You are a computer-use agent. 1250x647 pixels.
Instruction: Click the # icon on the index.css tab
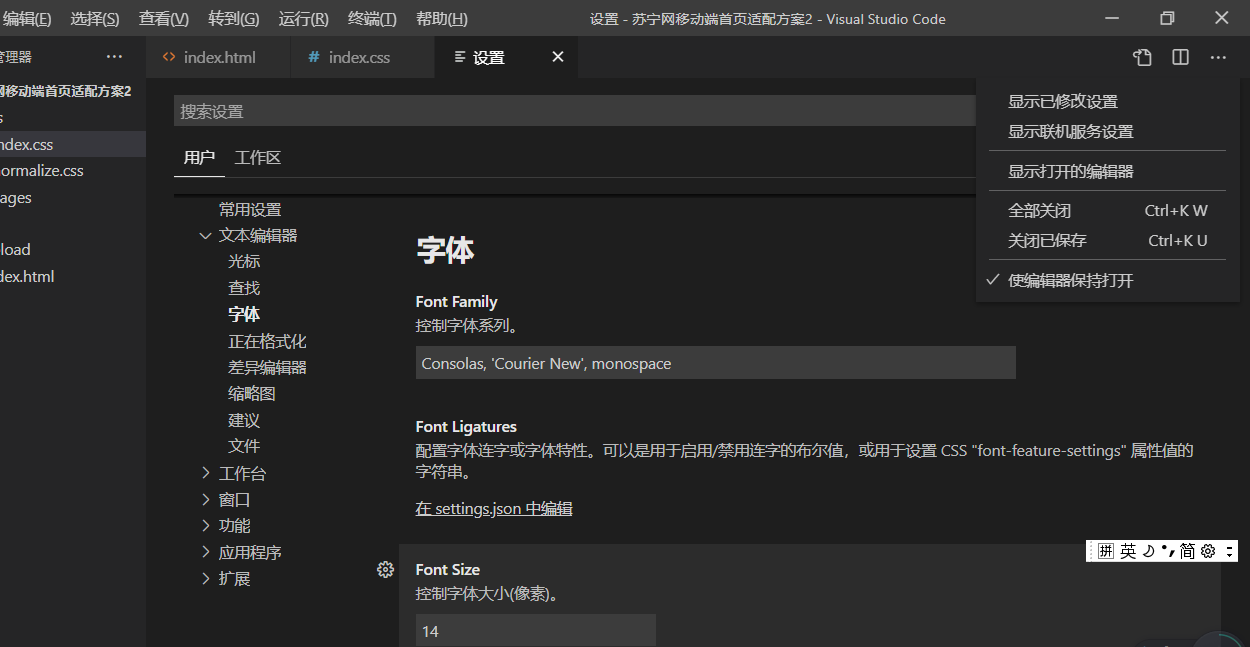coord(314,57)
